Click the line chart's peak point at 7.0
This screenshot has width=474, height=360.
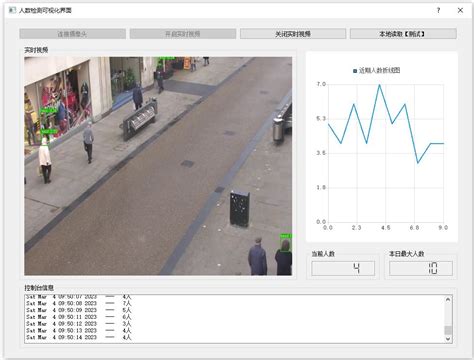(x=379, y=85)
